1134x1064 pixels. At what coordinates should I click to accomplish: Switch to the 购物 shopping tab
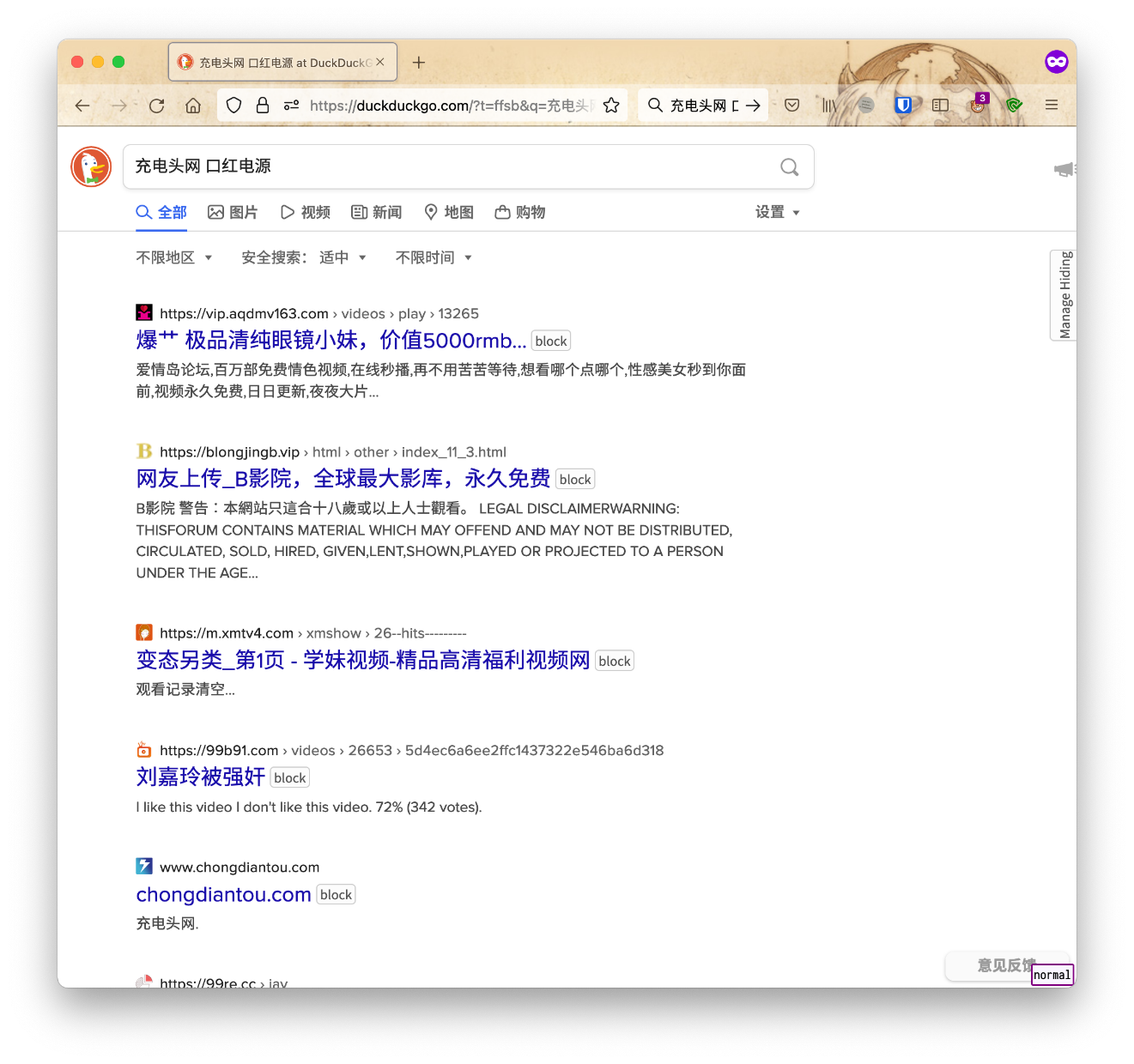tap(520, 212)
